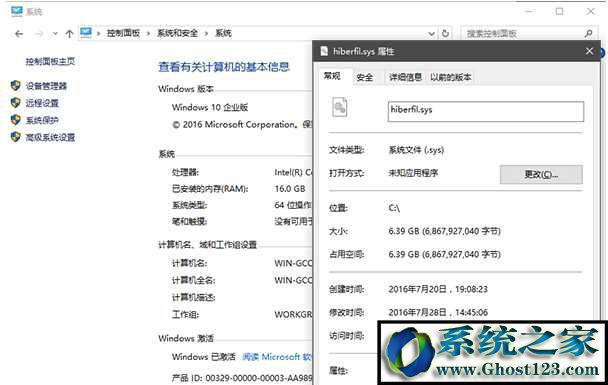Click the file icon in properties dialog

pos(340,107)
